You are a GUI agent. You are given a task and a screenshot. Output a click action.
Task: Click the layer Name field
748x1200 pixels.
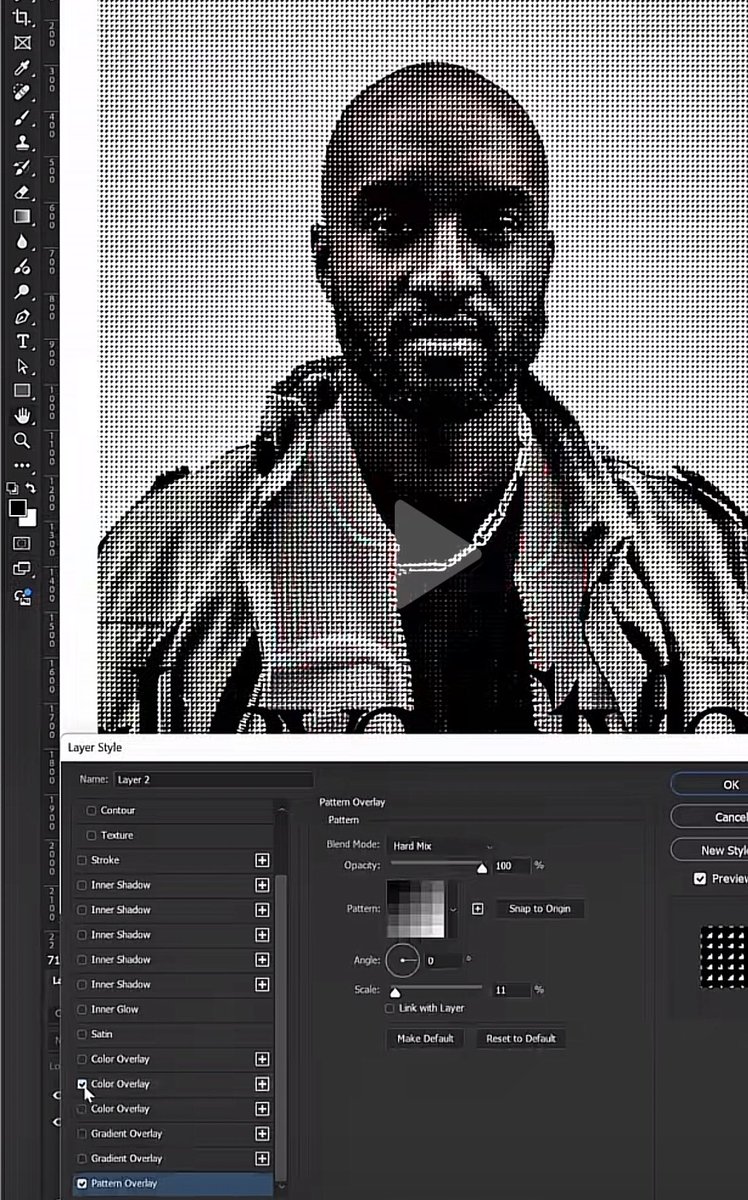pyautogui.click(x=213, y=779)
